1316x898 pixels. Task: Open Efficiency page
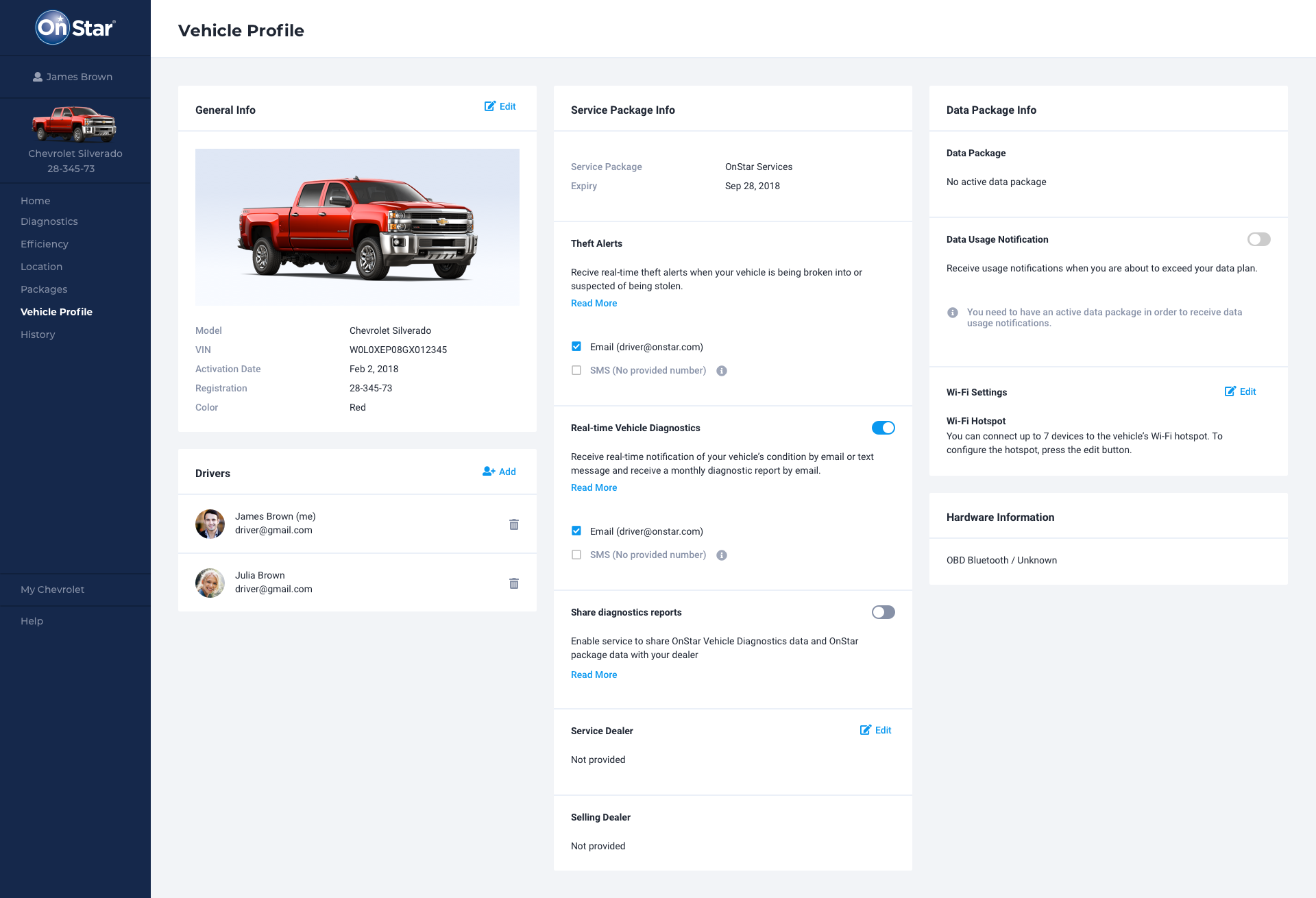click(x=45, y=244)
